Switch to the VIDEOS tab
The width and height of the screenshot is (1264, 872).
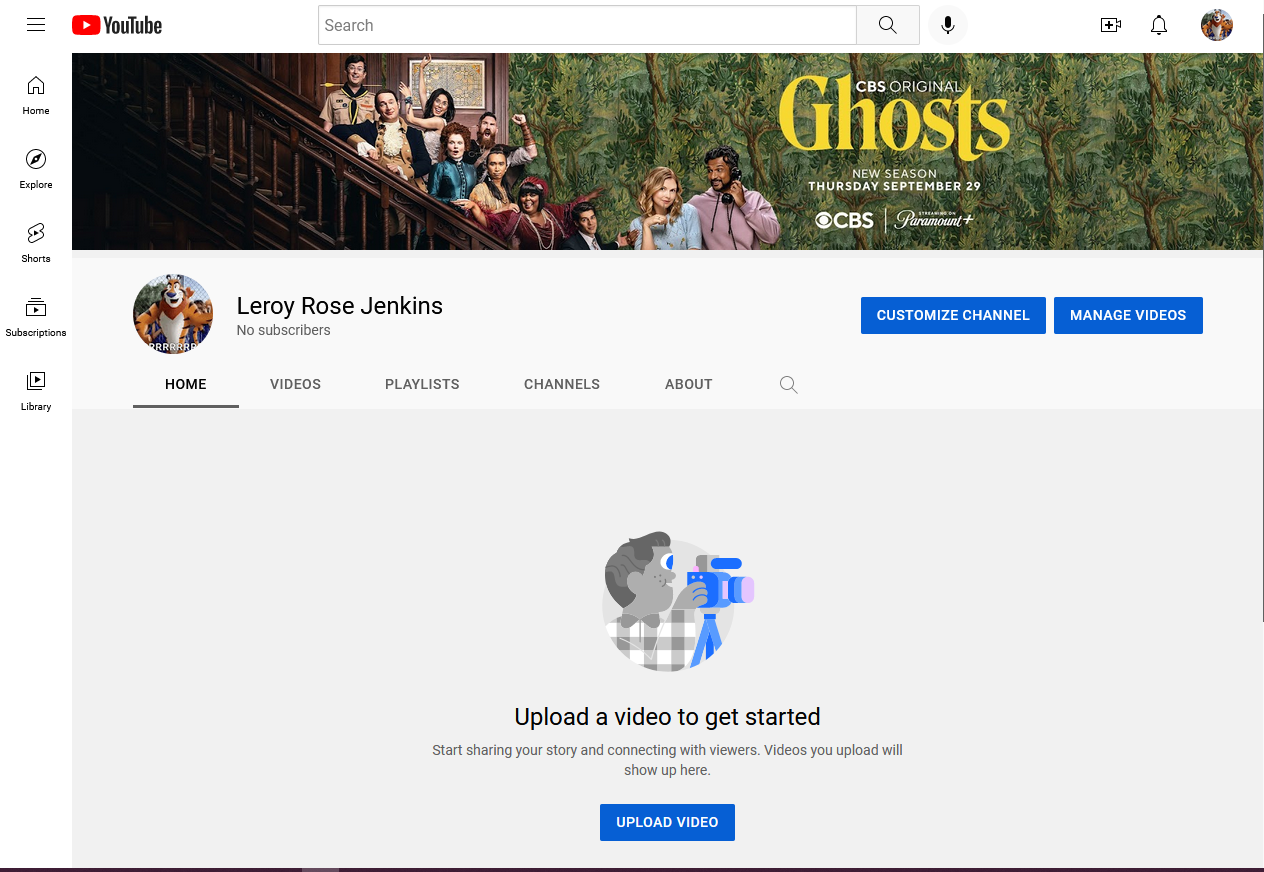click(296, 384)
